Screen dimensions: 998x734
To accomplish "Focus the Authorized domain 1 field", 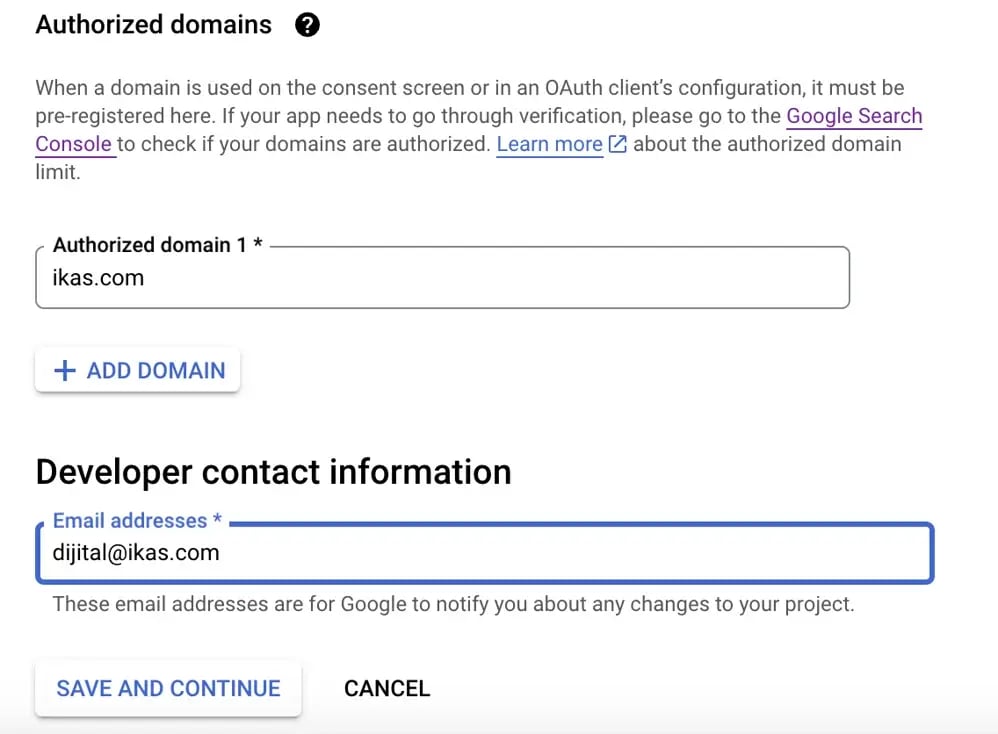I will click(442, 278).
